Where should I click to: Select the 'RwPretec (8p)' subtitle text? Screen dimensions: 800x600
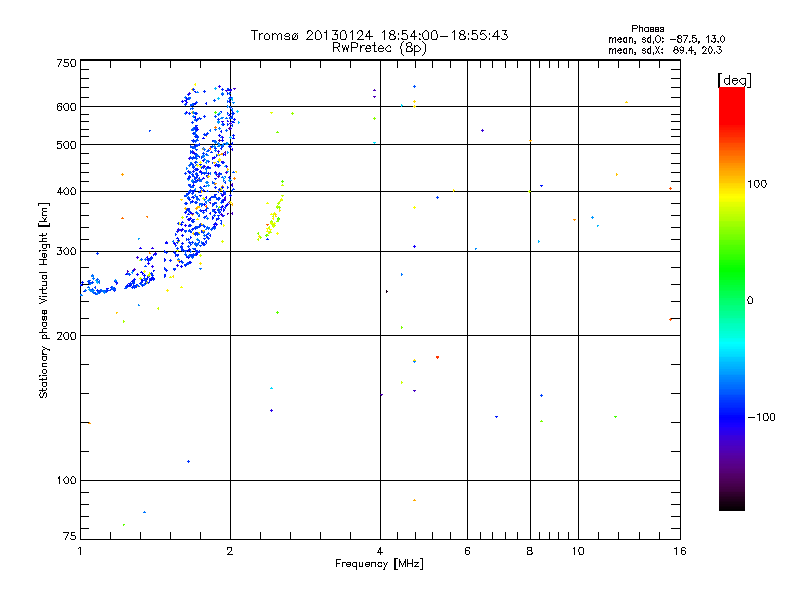(x=379, y=48)
